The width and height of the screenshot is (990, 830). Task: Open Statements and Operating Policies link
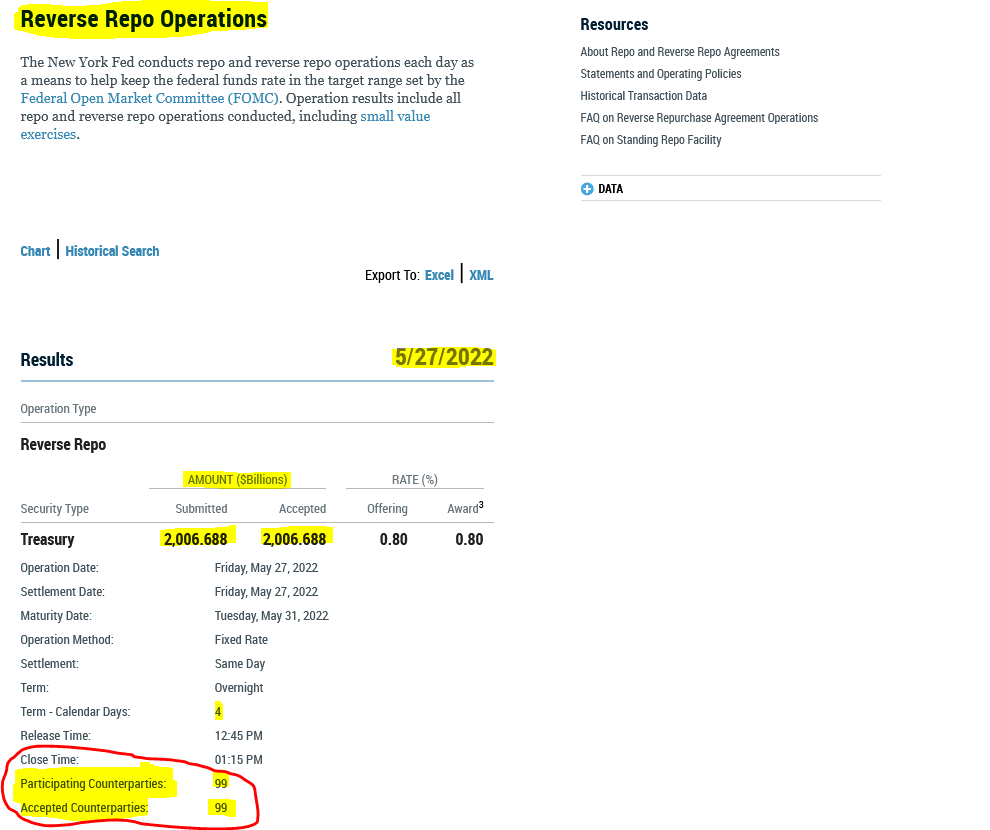point(660,74)
